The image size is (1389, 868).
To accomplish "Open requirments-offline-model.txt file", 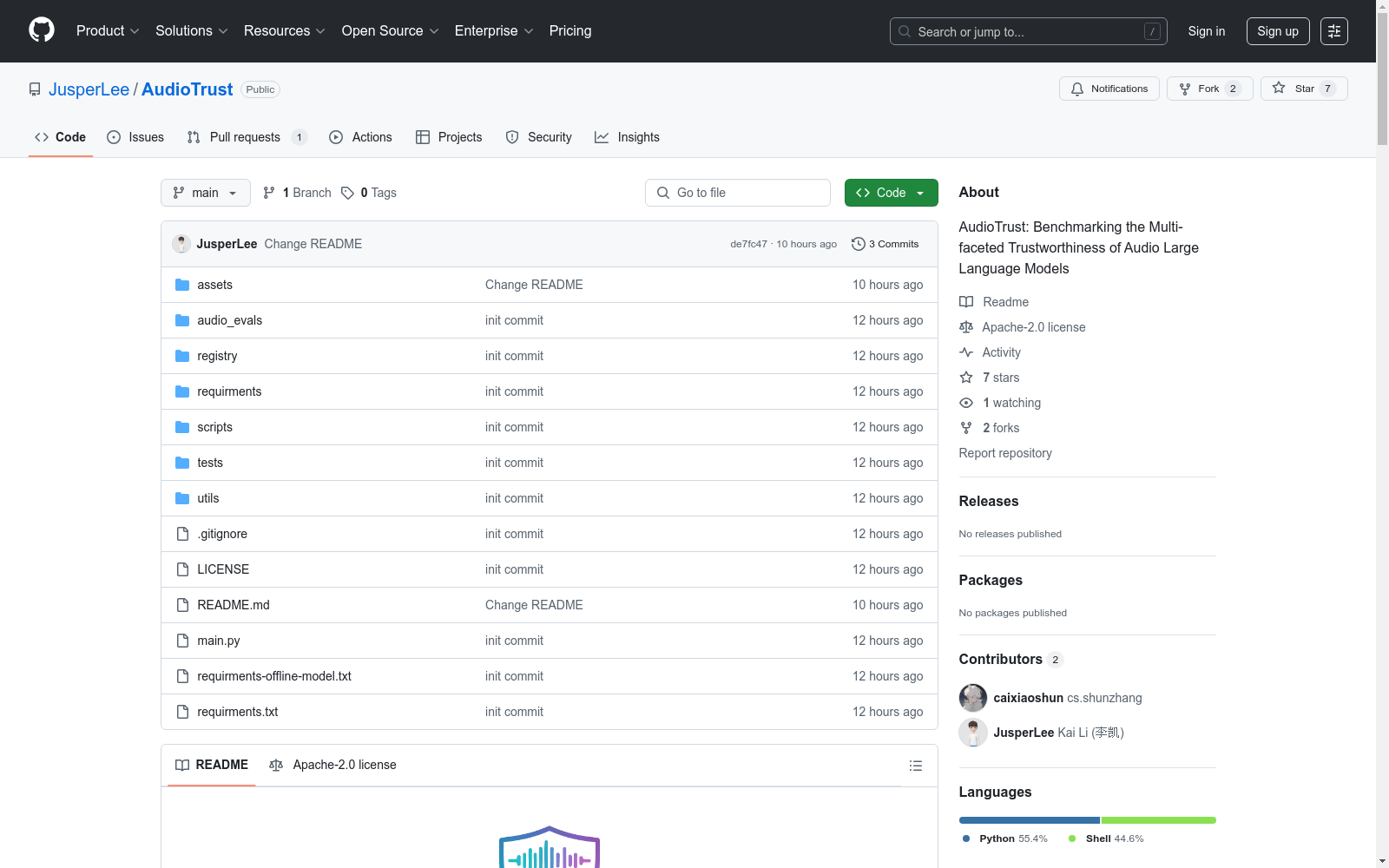I will [274, 676].
